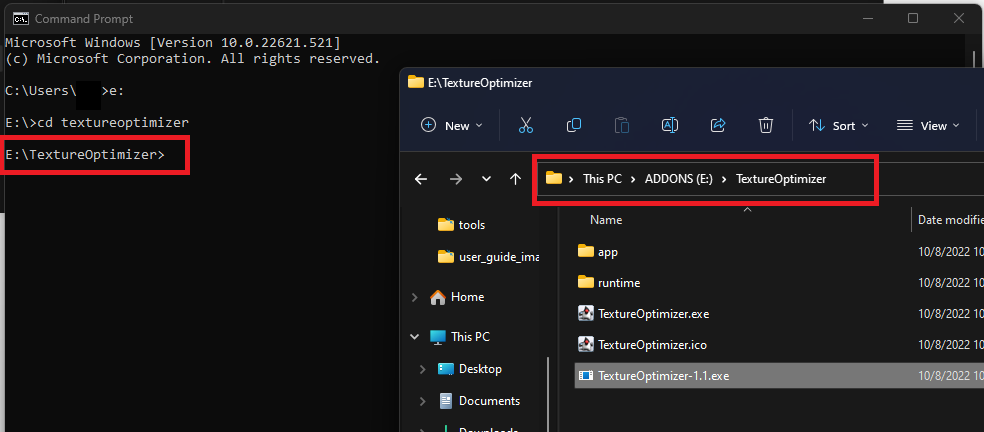
Task: Click the Command Prompt title bar icon
Action: pos(20,19)
